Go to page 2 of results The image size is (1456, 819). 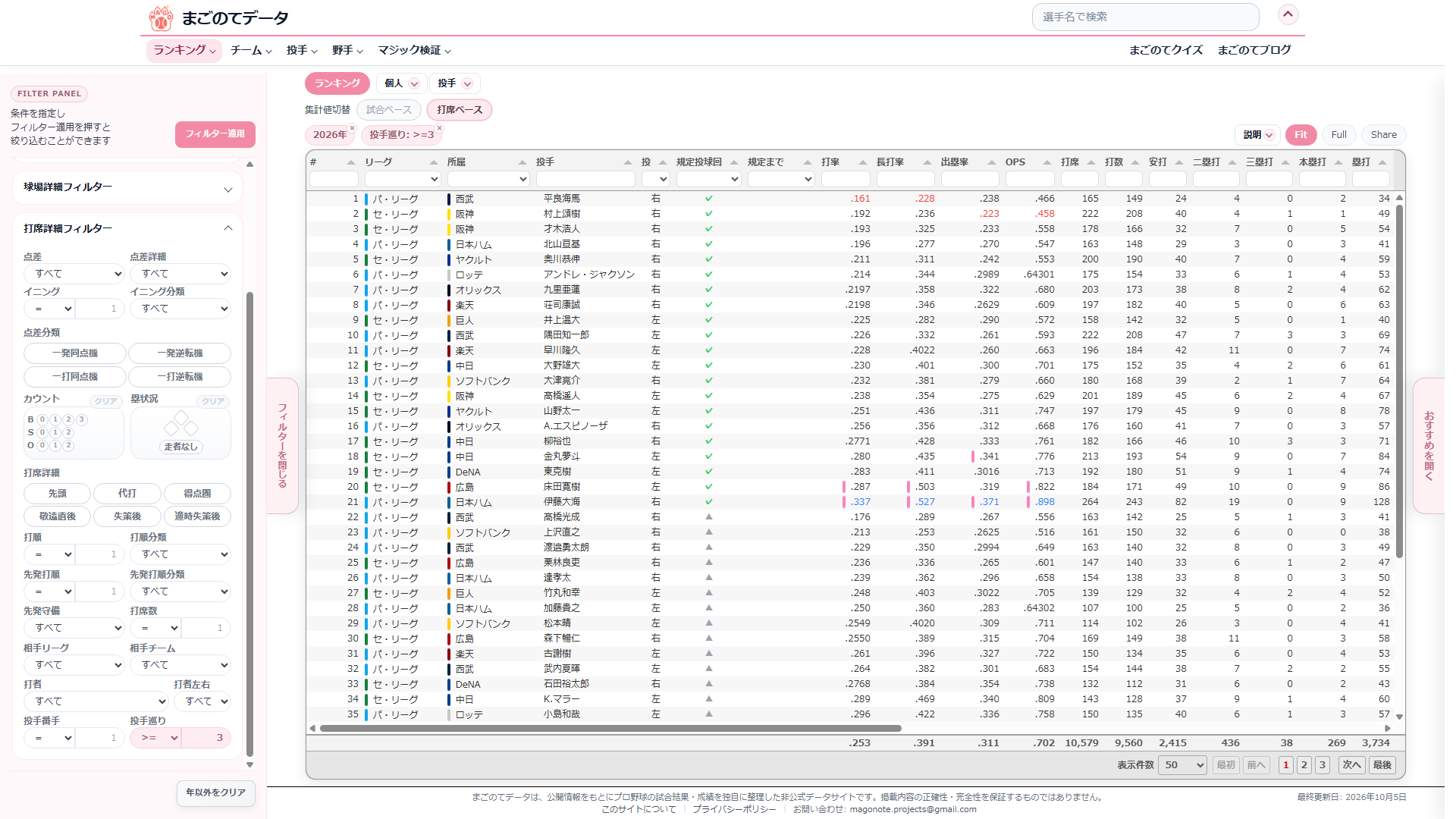[x=1304, y=765]
